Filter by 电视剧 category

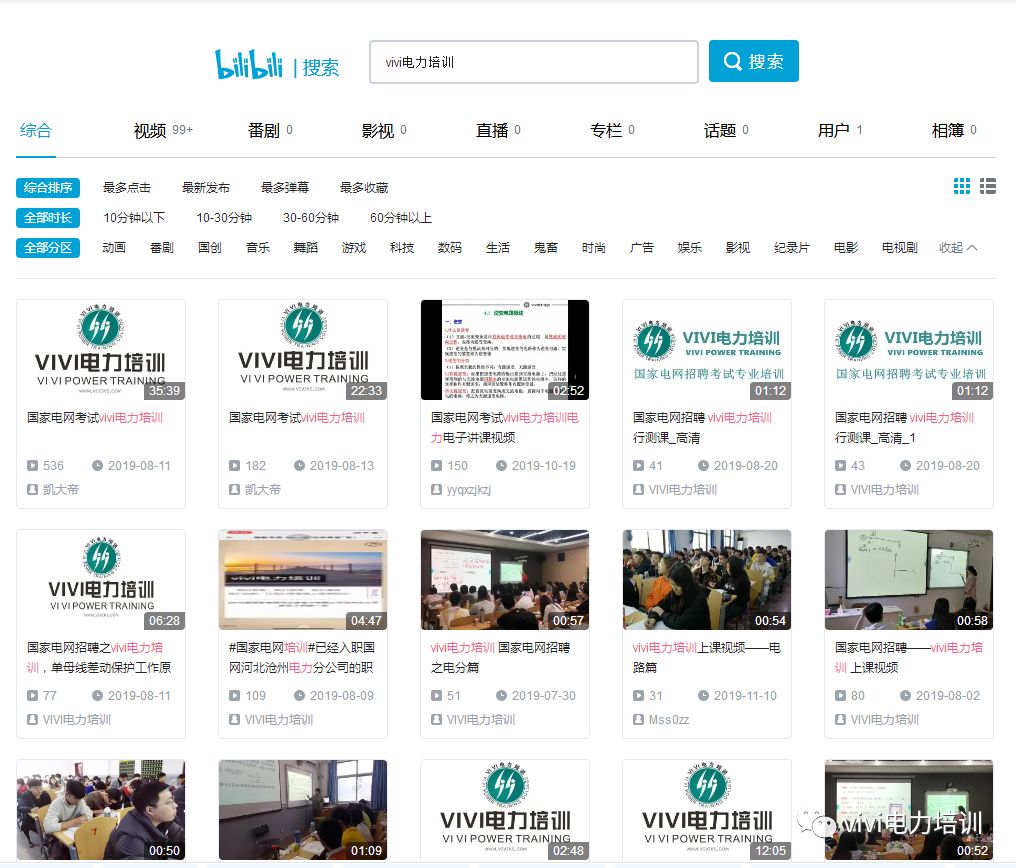point(899,247)
